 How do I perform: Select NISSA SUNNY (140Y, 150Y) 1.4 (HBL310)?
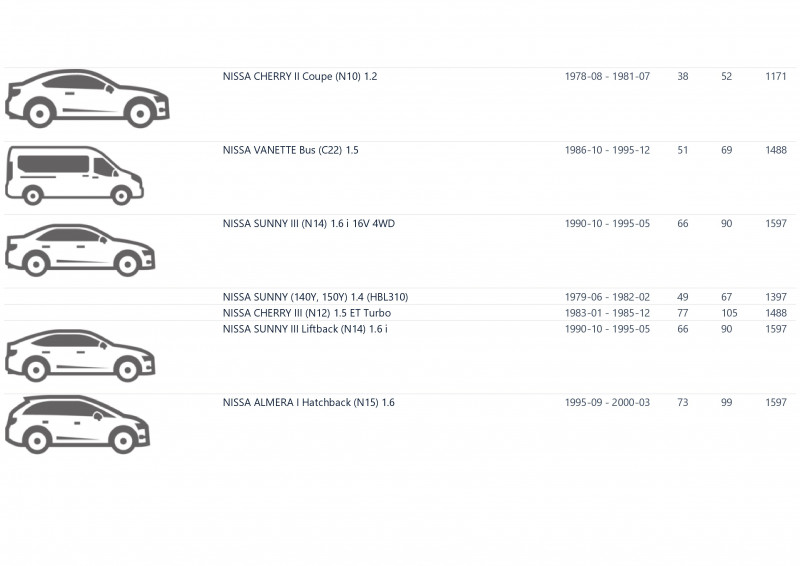coord(315,297)
